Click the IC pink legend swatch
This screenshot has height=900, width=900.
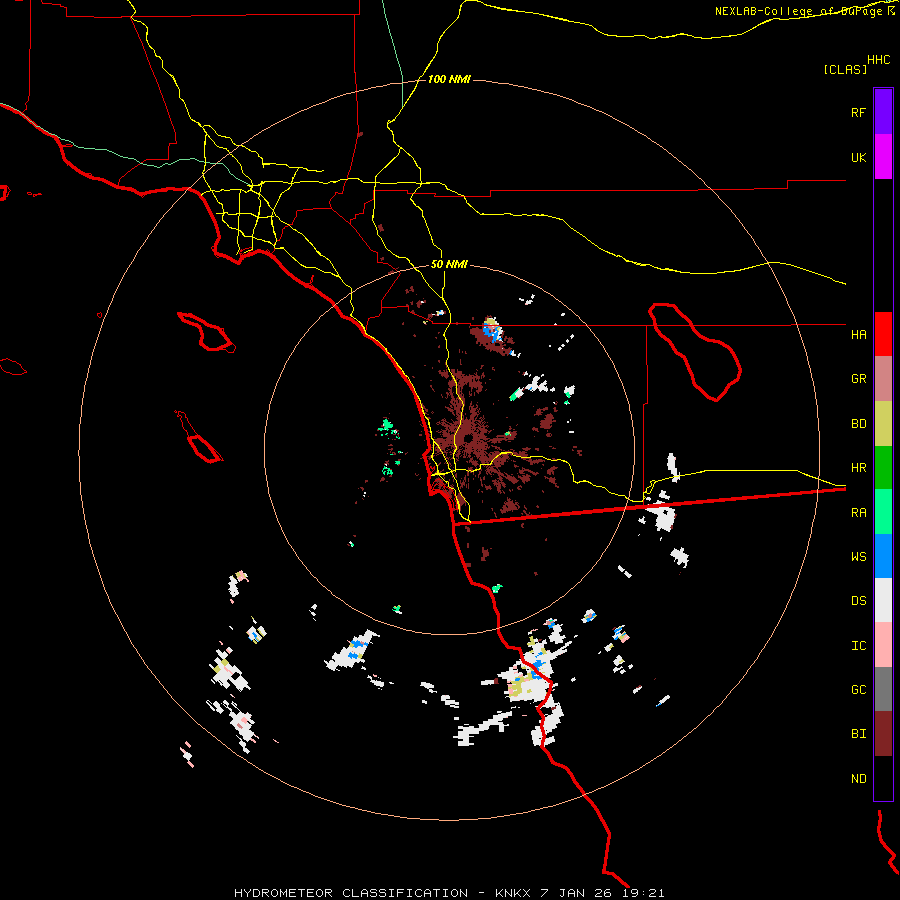[x=883, y=645]
